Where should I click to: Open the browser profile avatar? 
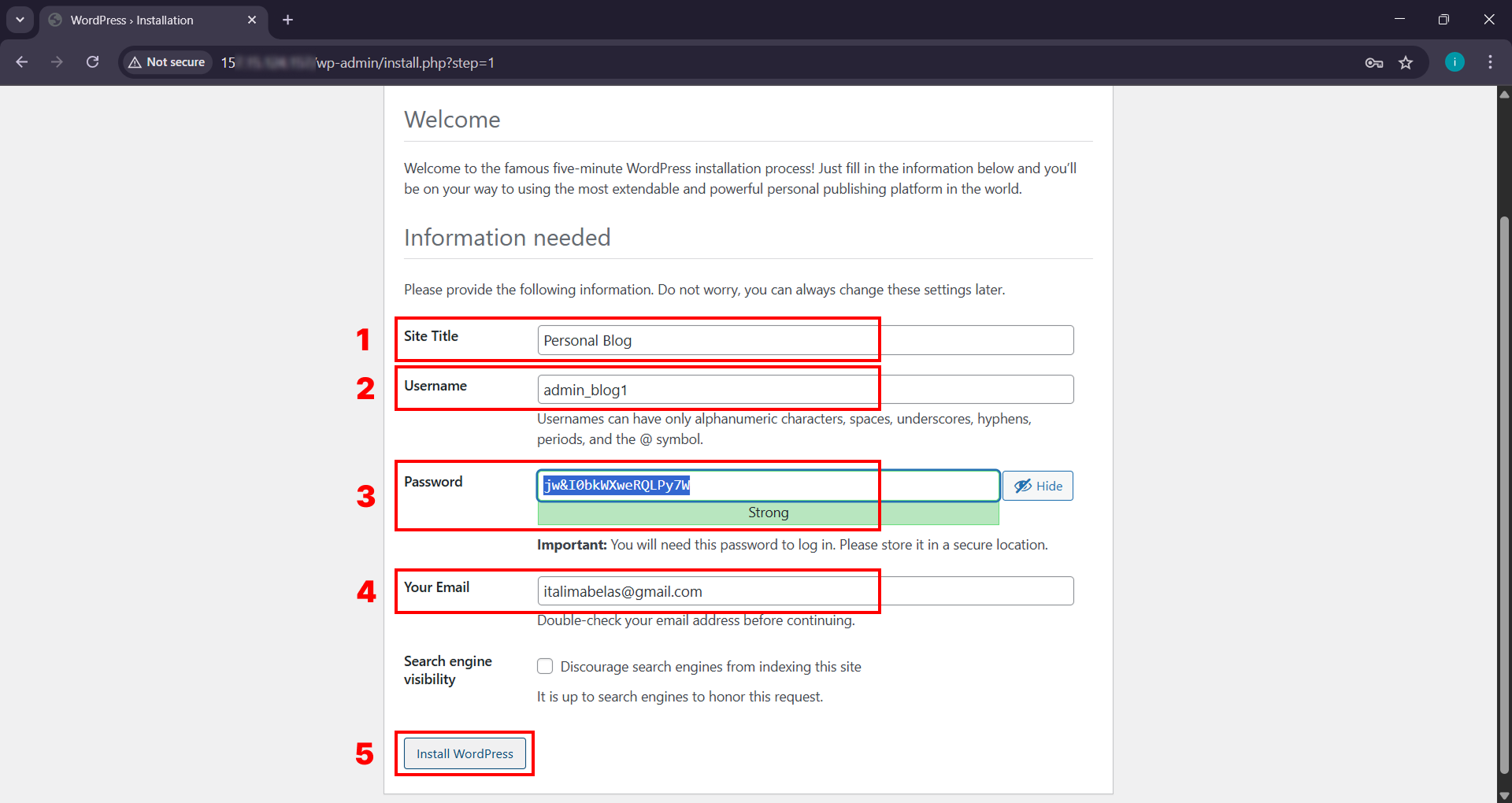1455,61
